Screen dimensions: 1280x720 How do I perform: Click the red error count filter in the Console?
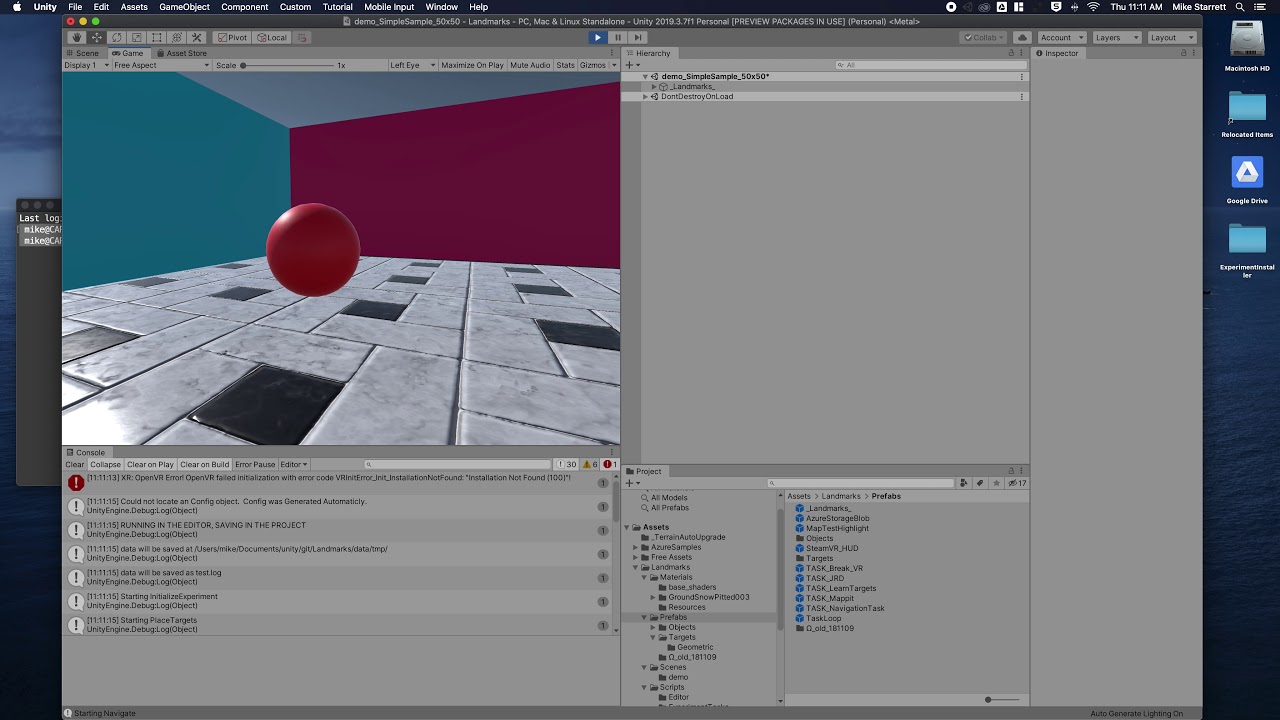point(610,464)
